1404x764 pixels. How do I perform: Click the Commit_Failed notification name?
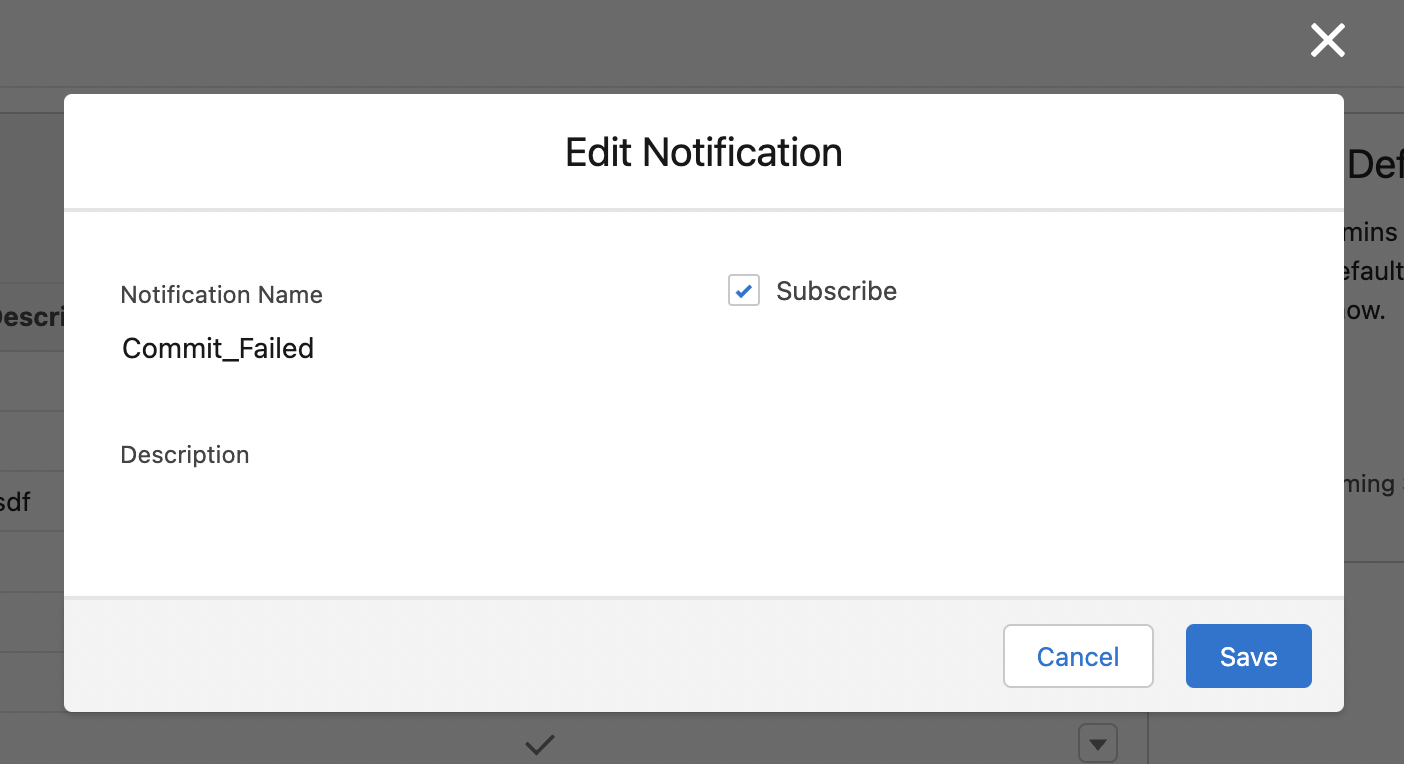[218, 348]
